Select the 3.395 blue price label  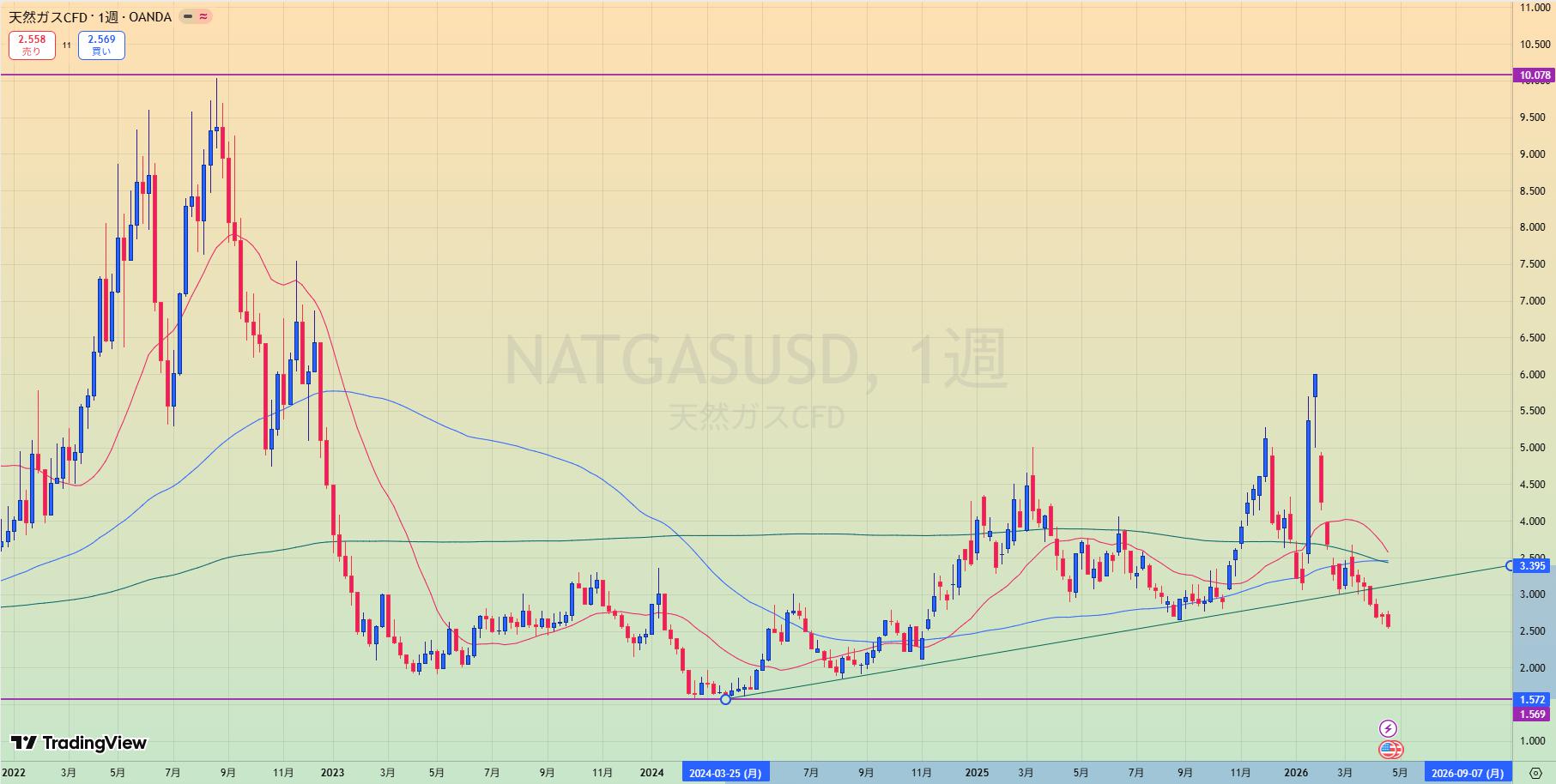pos(1532,565)
